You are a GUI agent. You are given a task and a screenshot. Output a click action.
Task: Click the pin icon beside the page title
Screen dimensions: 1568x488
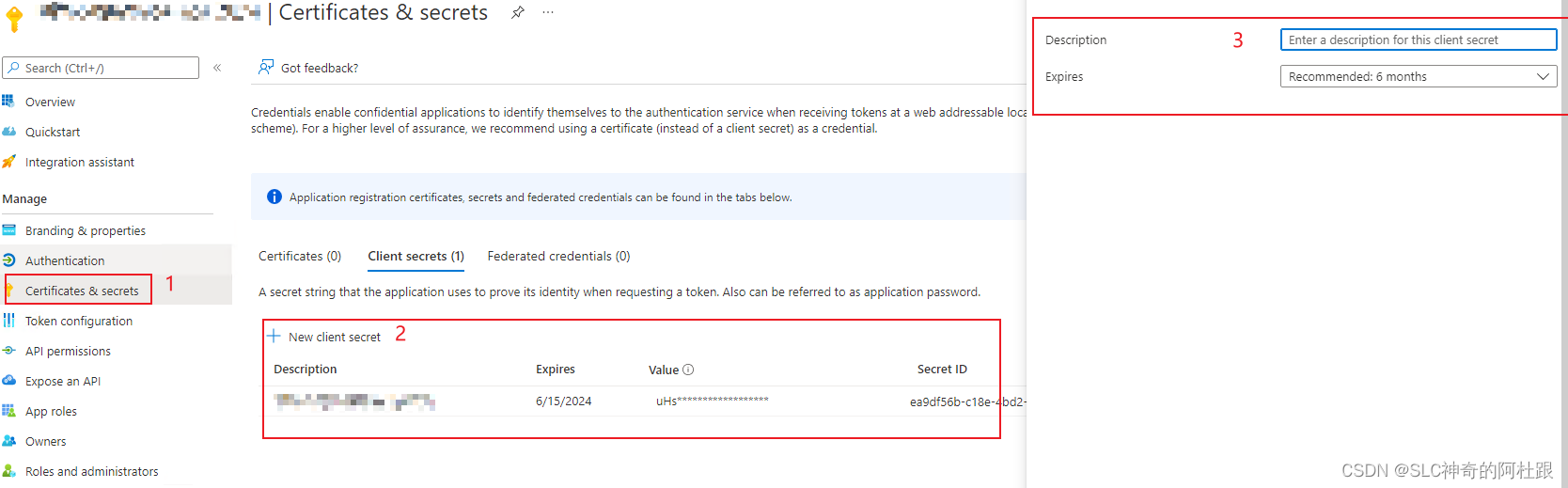(x=518, y=12)
